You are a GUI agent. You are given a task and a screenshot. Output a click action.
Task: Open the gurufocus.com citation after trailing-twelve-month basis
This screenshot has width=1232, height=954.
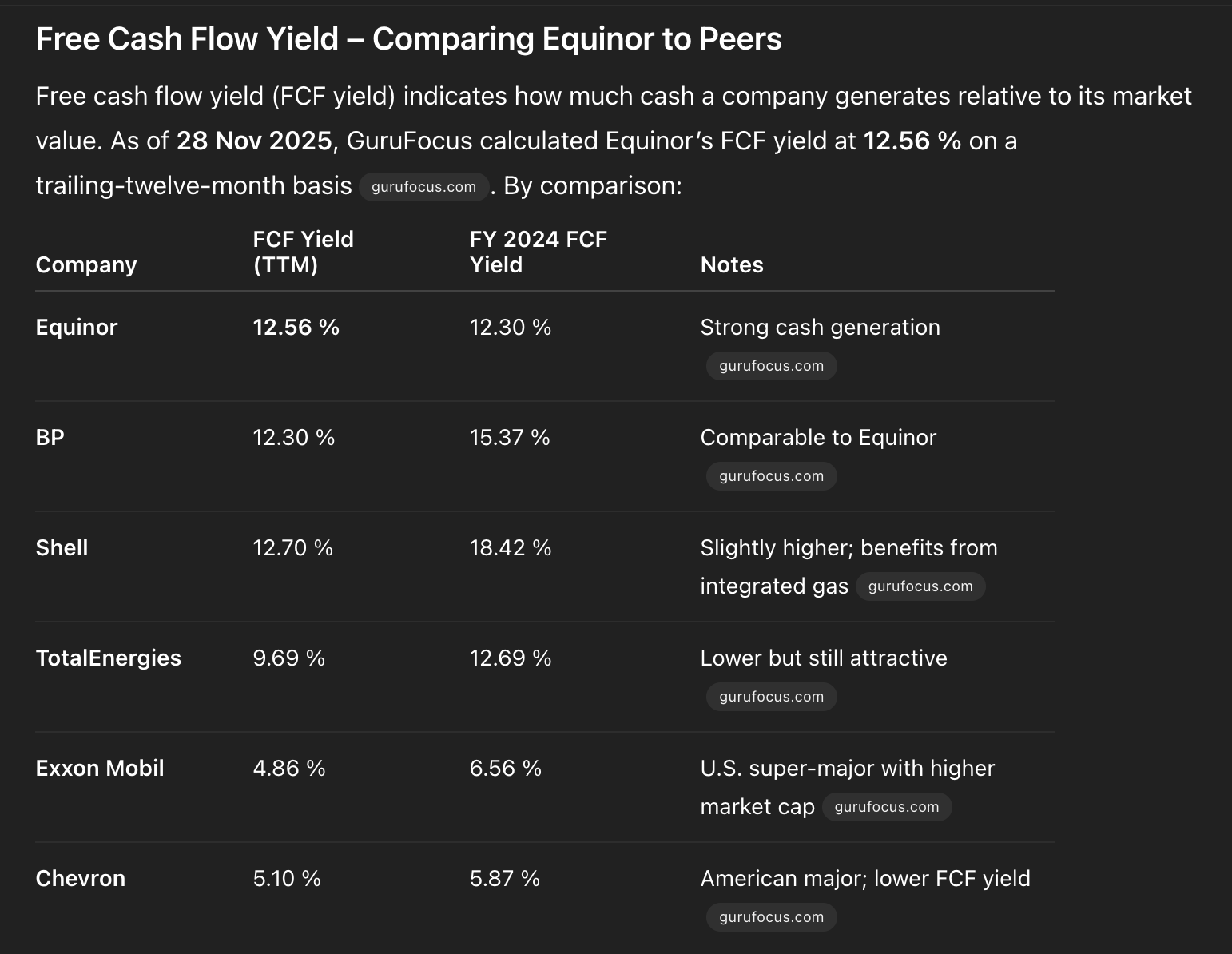(423, 187)
